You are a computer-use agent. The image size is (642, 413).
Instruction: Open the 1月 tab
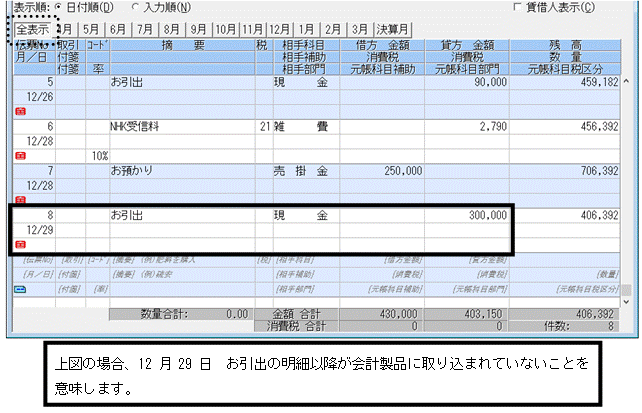pyautogui.click(x=306, y=29)
